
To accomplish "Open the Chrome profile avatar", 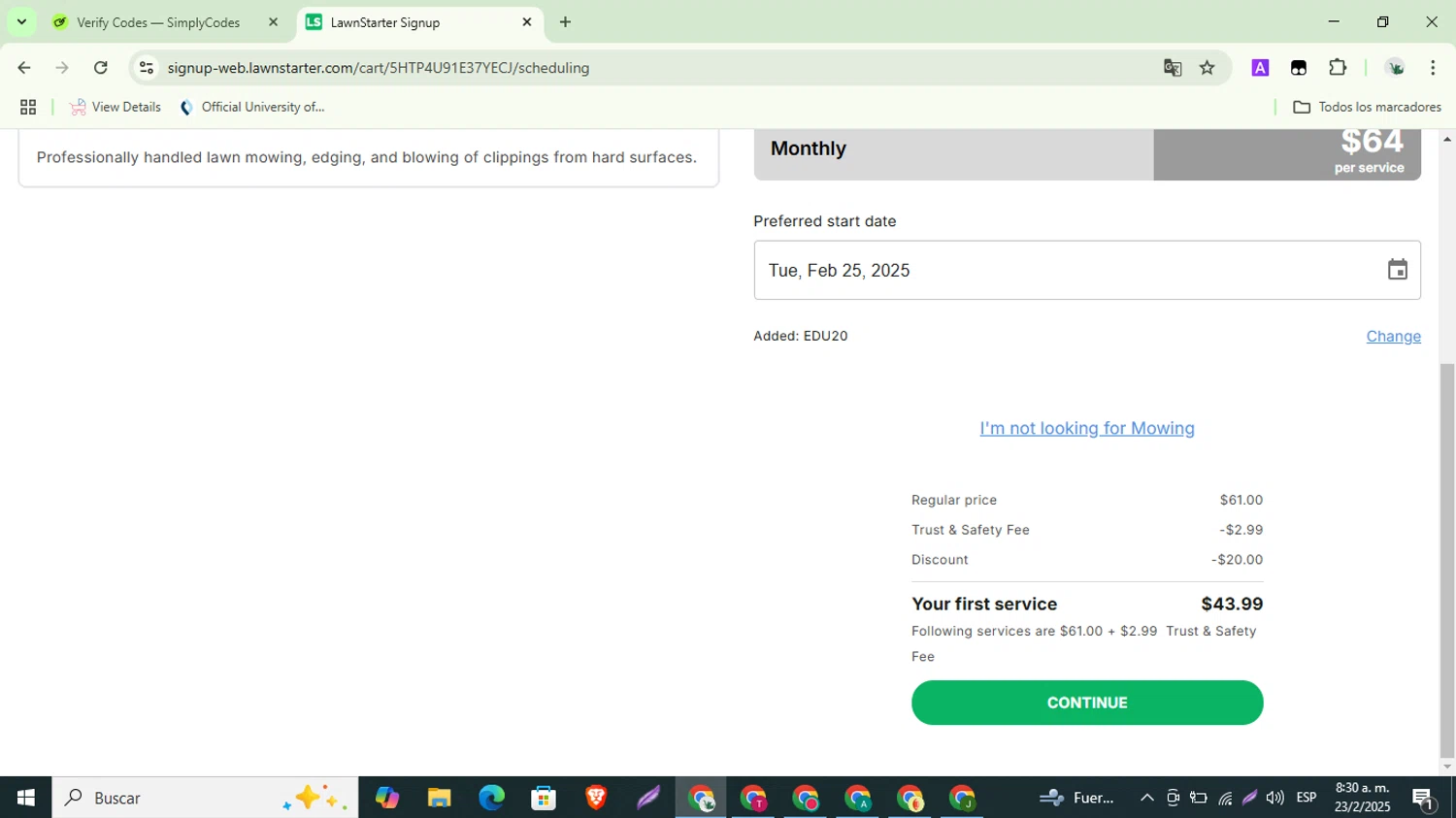I will click(1396, 68).
